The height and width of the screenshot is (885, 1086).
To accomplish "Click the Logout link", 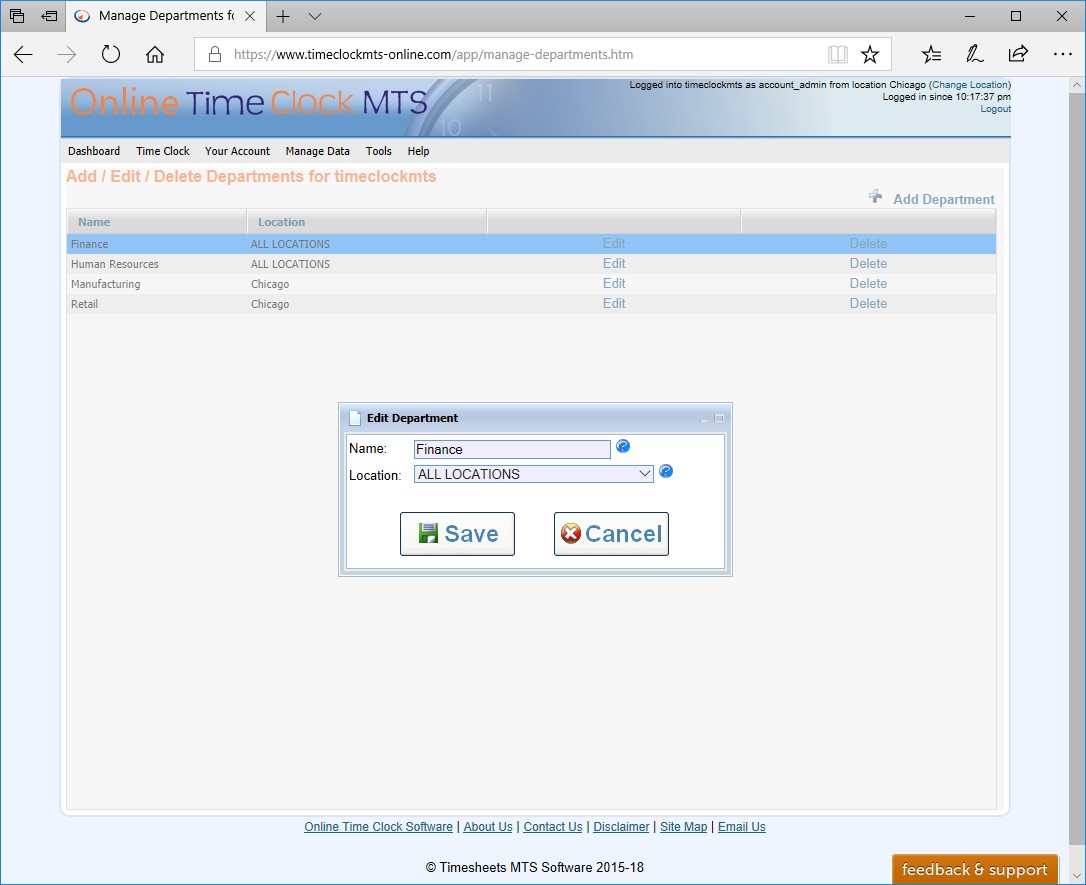I will pos(995,109).
